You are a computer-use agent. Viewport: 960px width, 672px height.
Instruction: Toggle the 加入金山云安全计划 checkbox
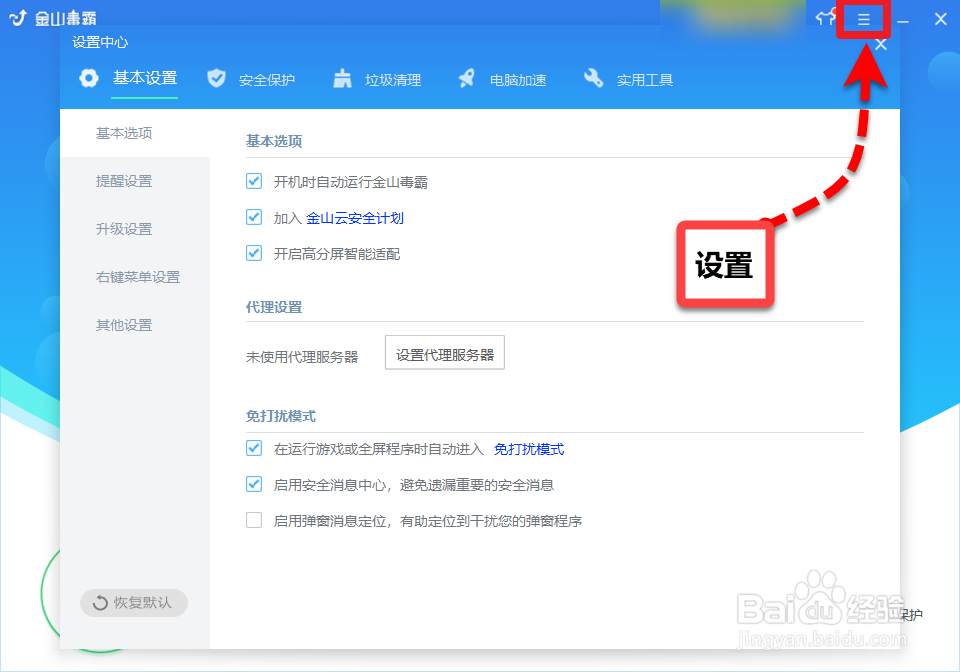tap(254, 217)
